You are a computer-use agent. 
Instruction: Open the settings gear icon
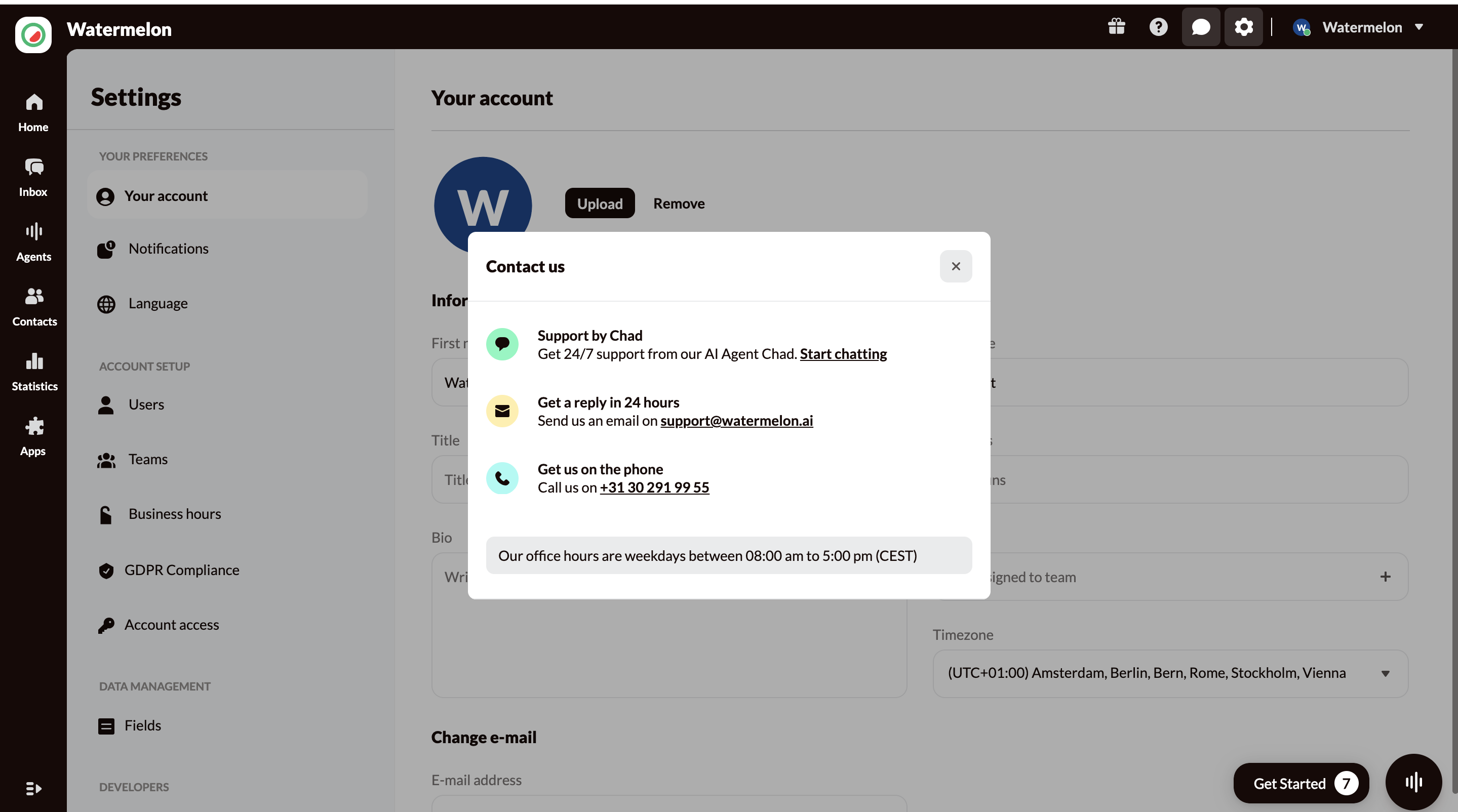(1243, 27)
